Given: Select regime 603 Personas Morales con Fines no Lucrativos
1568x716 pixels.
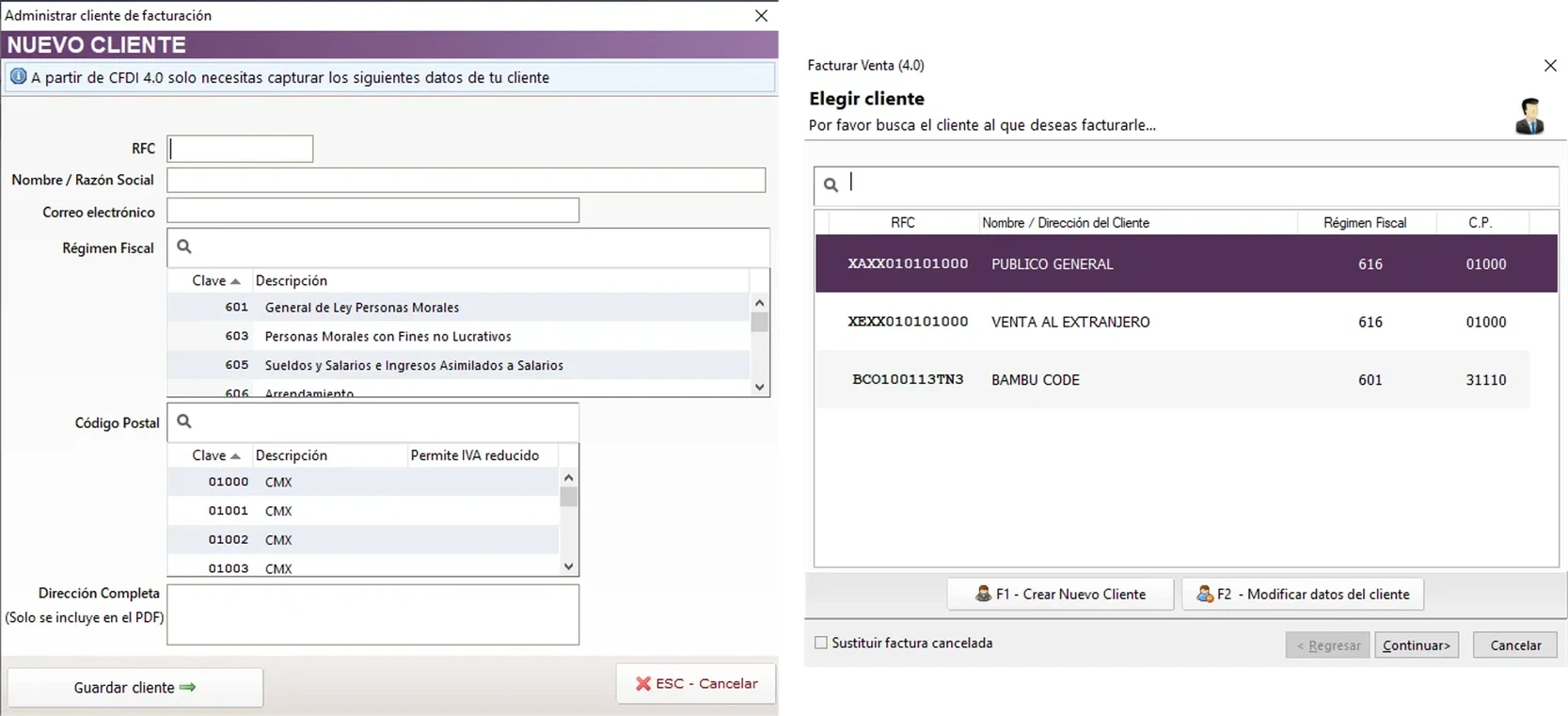Looking at the screenshot, I should [x=459, y=336].
